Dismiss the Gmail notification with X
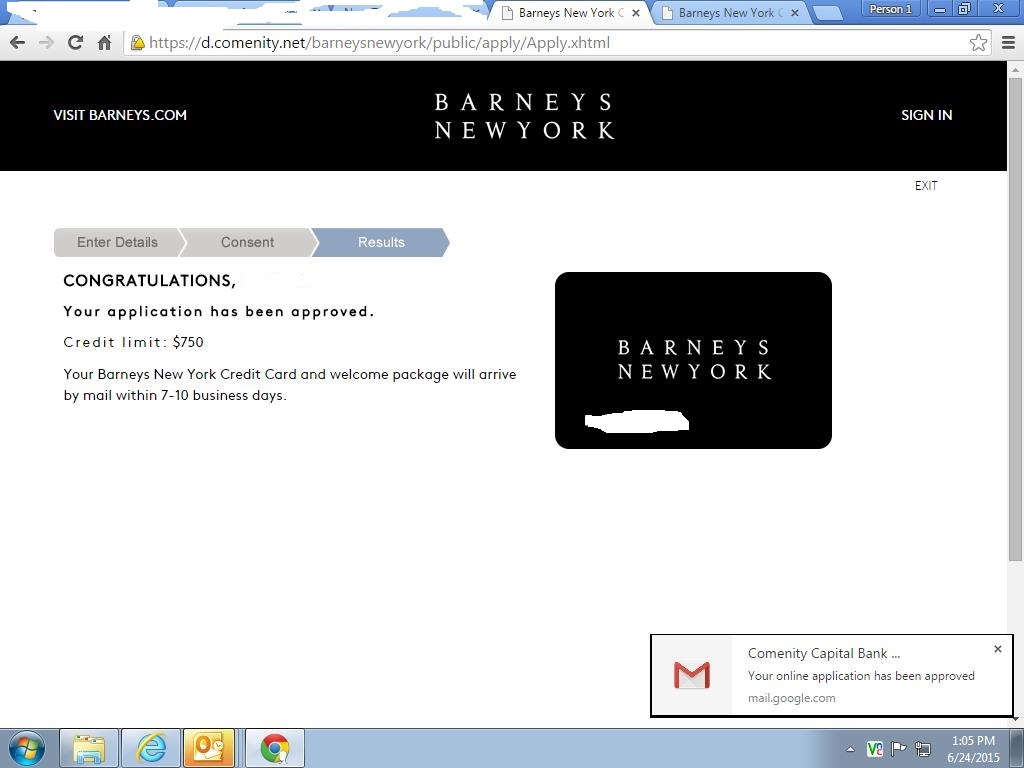Image resolution: width=1024 pixels, height=768 pixels. click(997, 649)
